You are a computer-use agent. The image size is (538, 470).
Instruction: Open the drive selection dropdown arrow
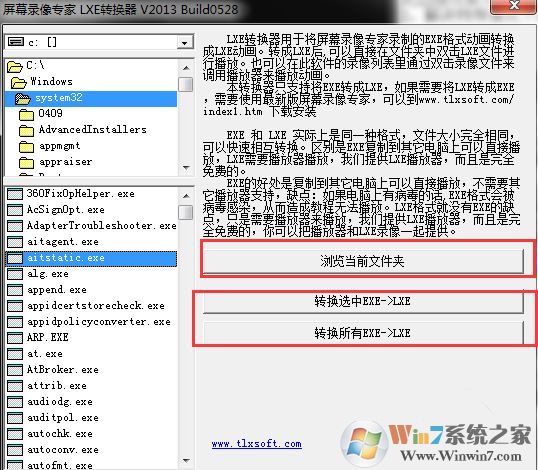(x=185, y=43)
